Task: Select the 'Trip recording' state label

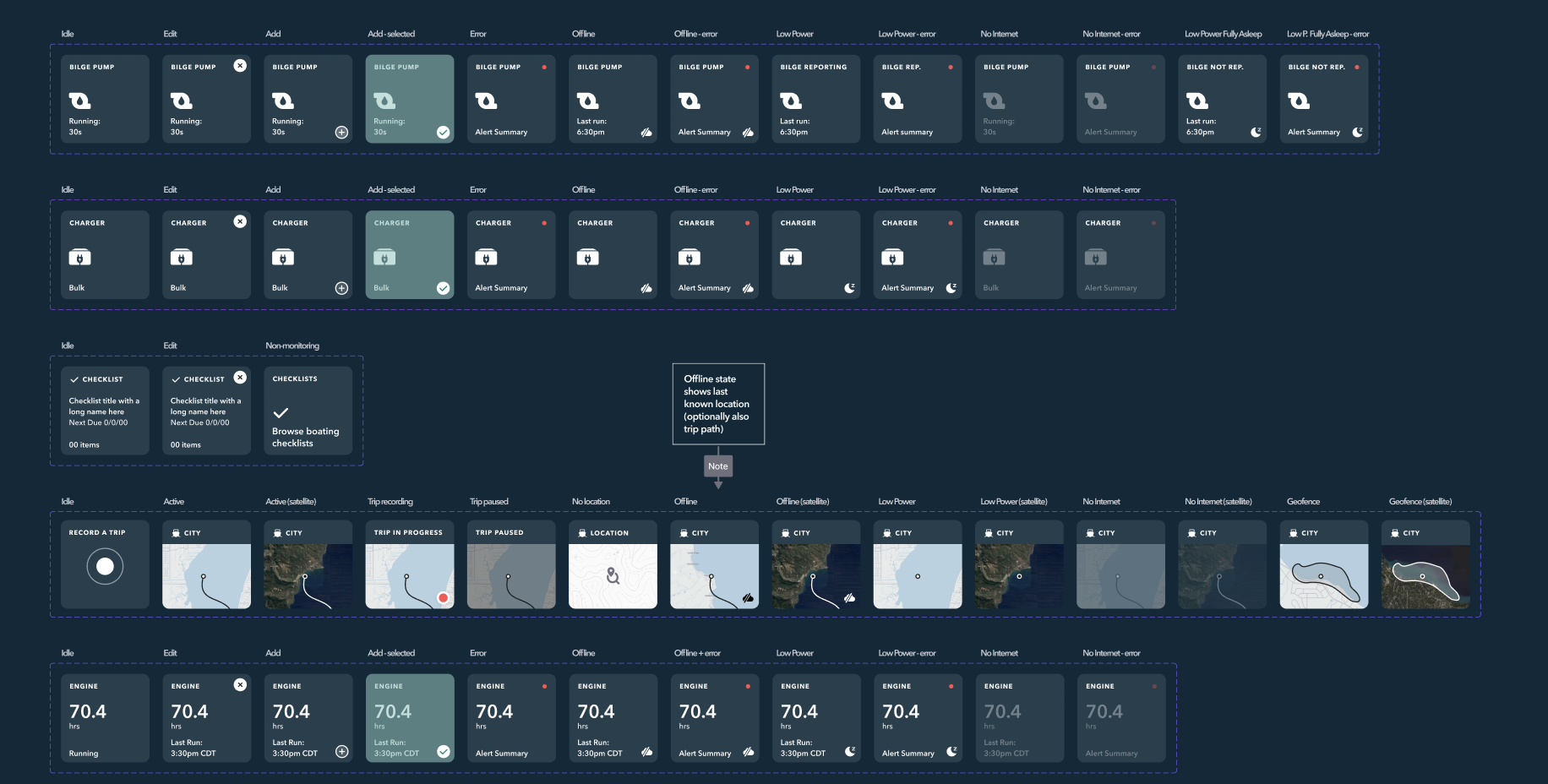Action: tap(390, 501)
